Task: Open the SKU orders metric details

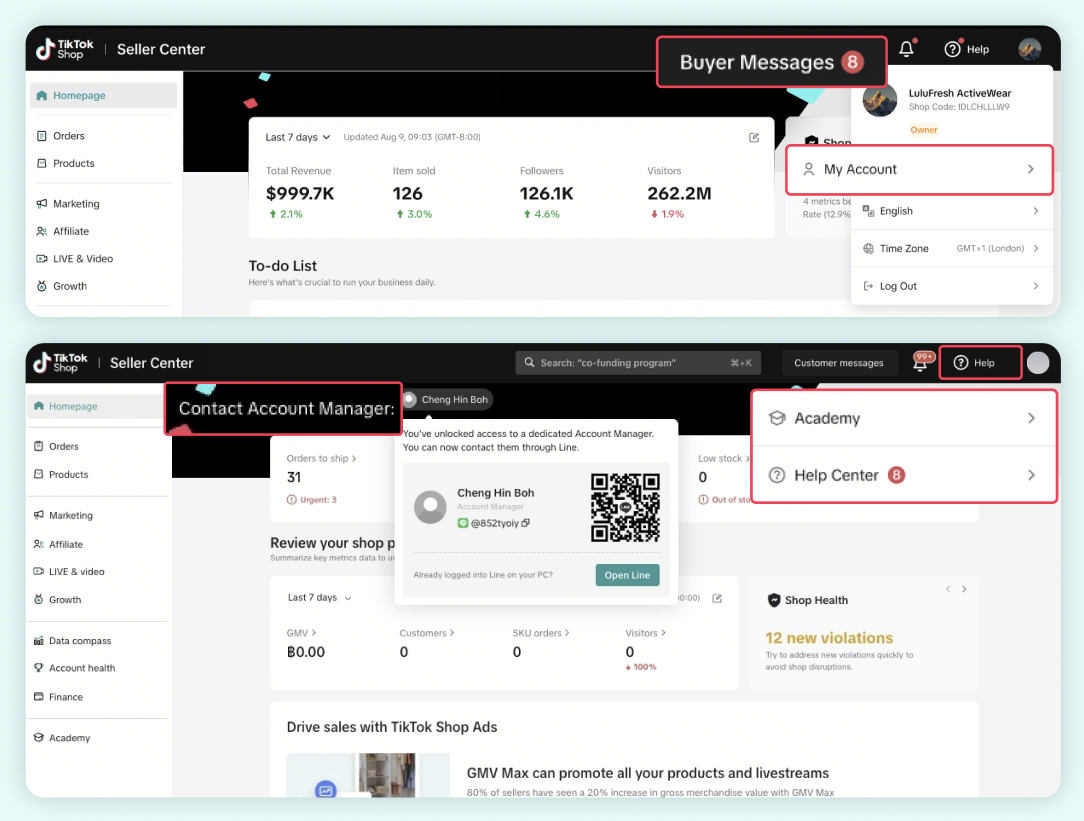Action: (541, 633)
